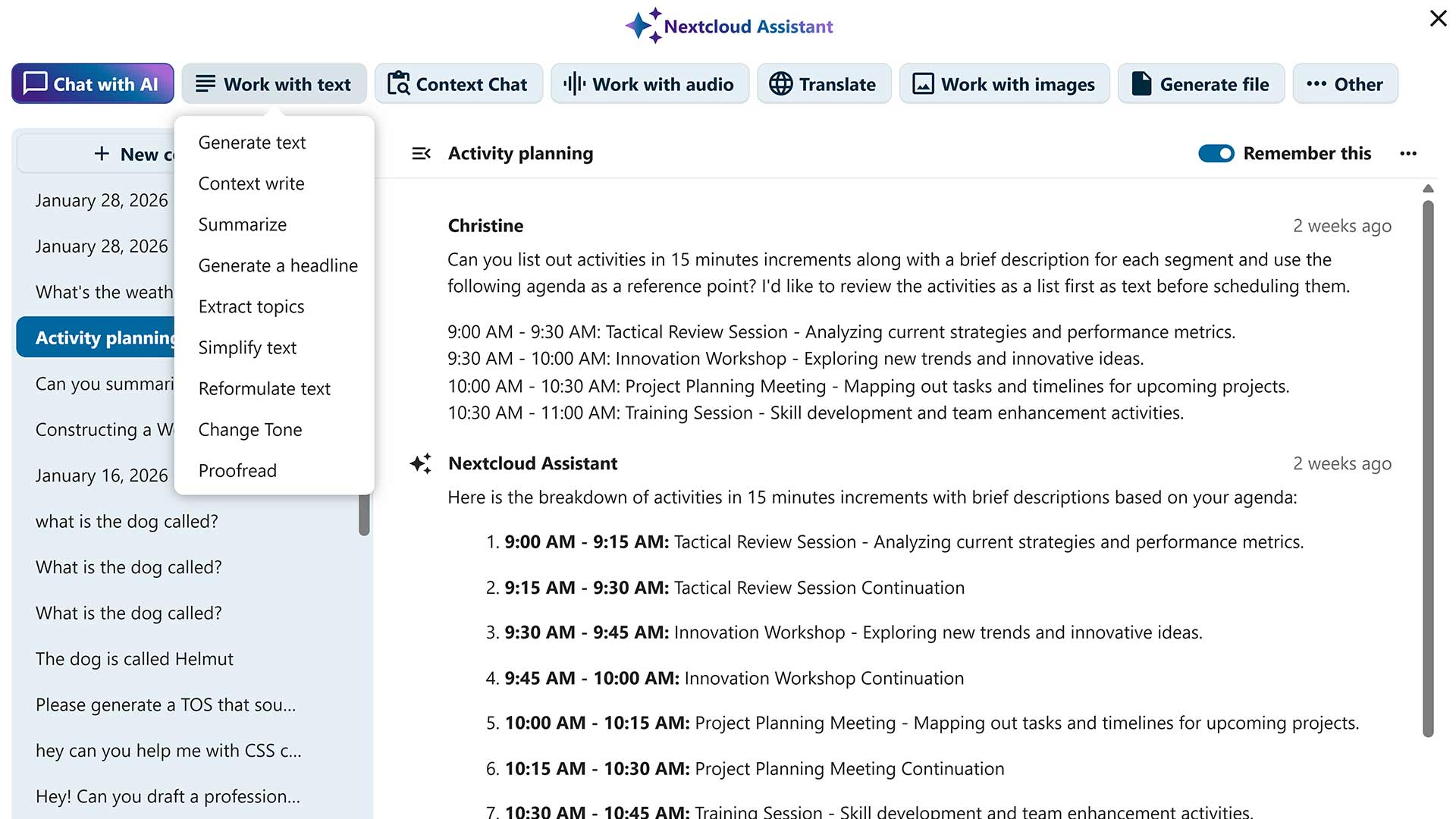
Task: Select Extract topics from the menu
Action: (251, 306)
